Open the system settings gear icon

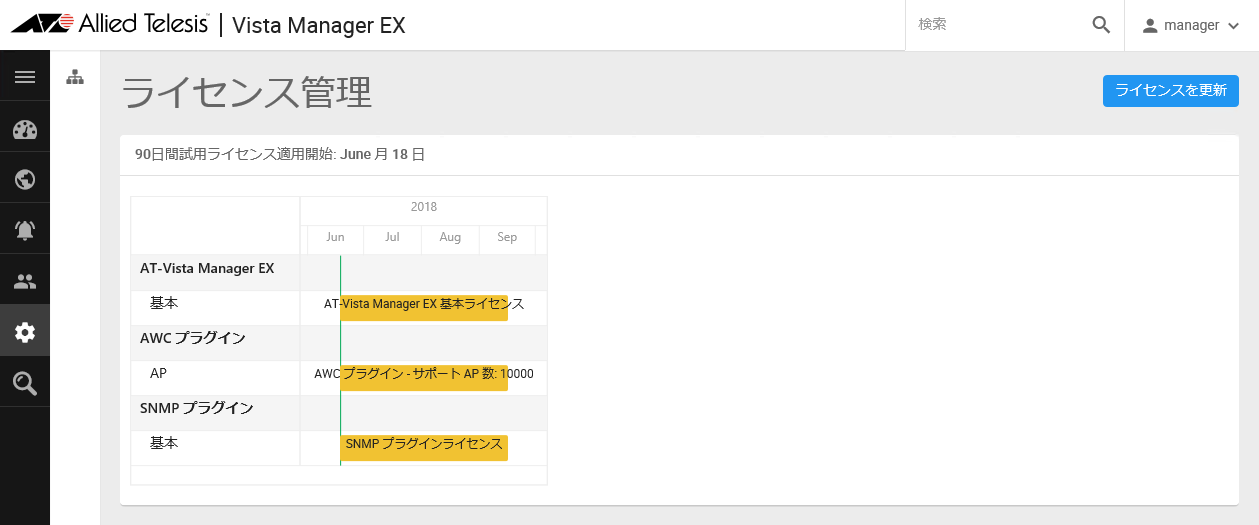tap(25, 332)
